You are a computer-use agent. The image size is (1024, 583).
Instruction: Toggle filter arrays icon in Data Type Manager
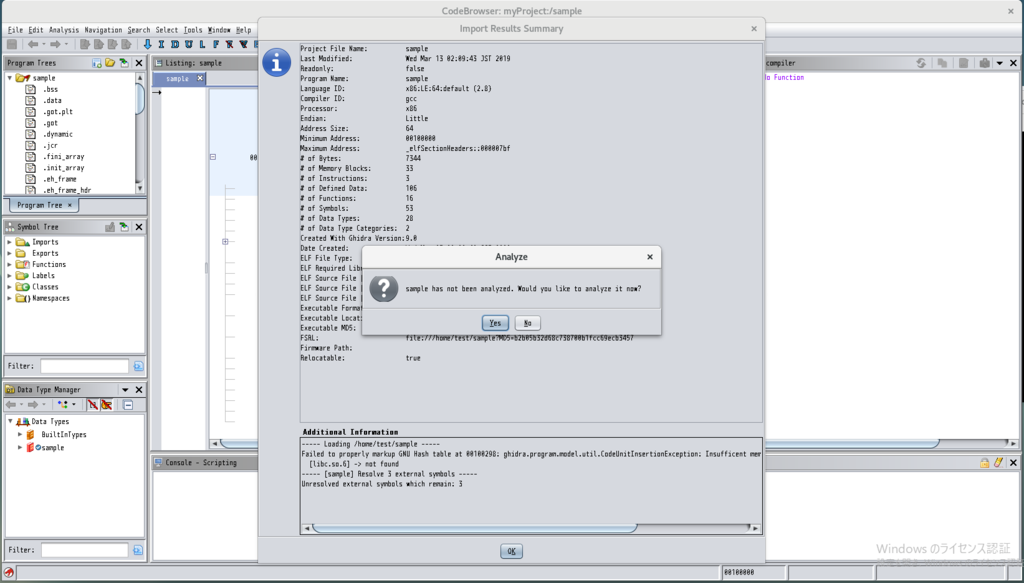[x=93, y=405]
